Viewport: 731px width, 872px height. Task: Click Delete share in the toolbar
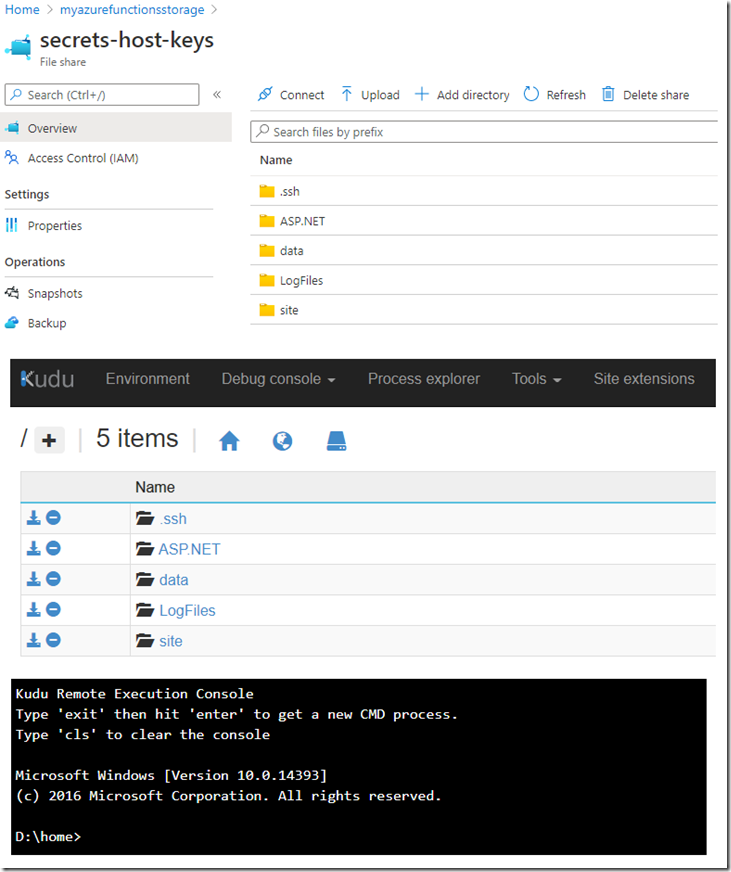[x=645, y=95]
